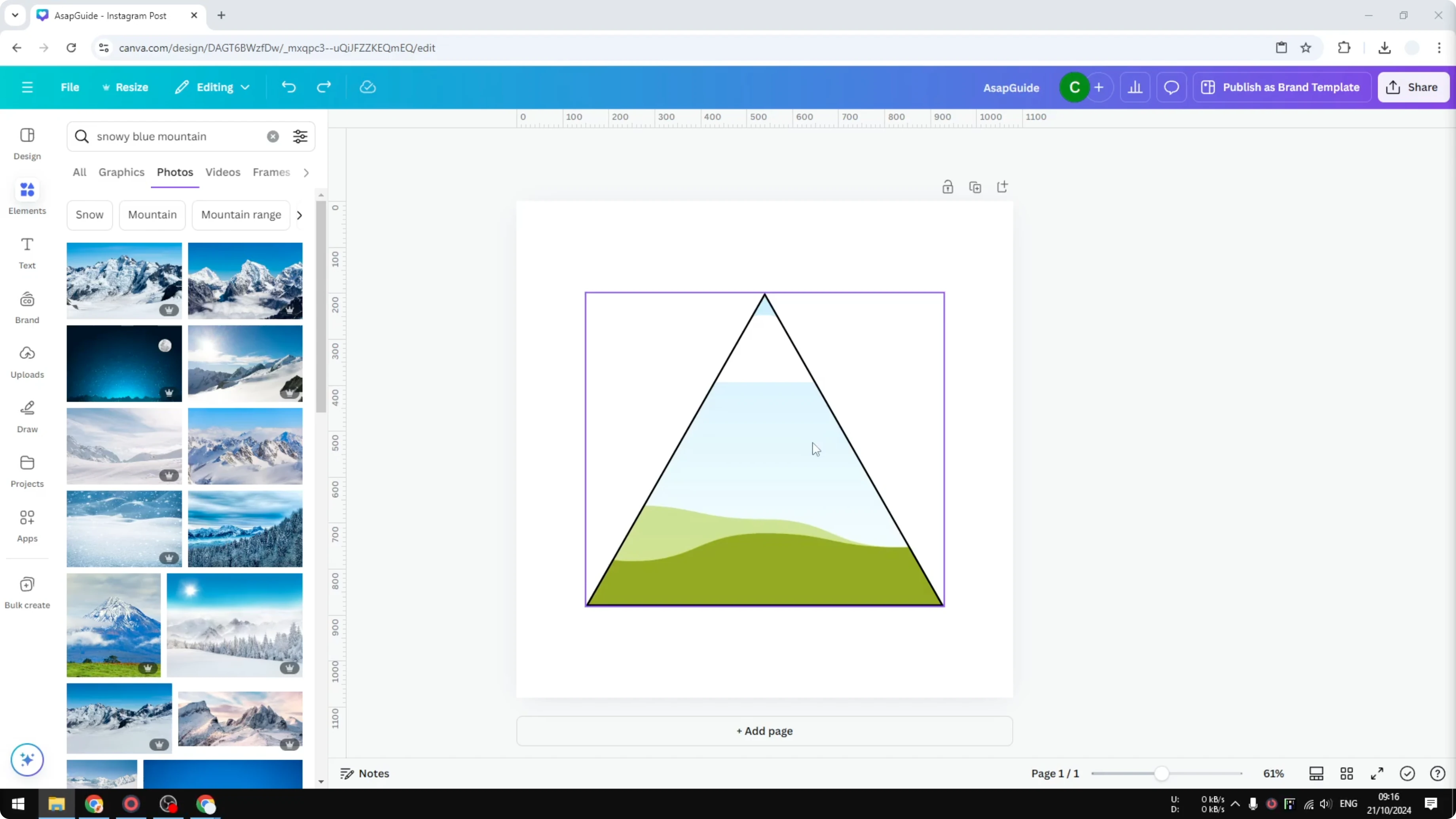
Task: Open the File menu
Action: 70,87
